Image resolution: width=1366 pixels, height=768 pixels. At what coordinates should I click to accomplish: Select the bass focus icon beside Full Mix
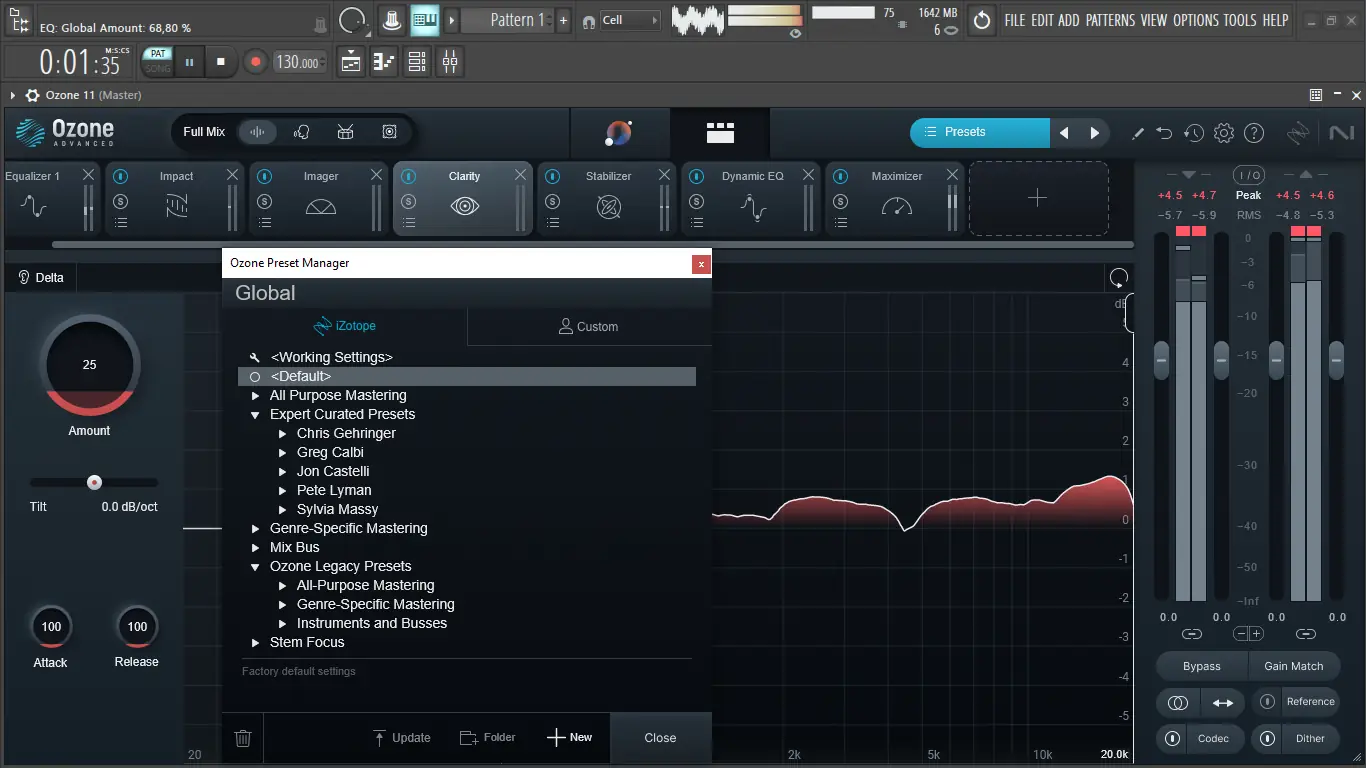tap(389, 132)
